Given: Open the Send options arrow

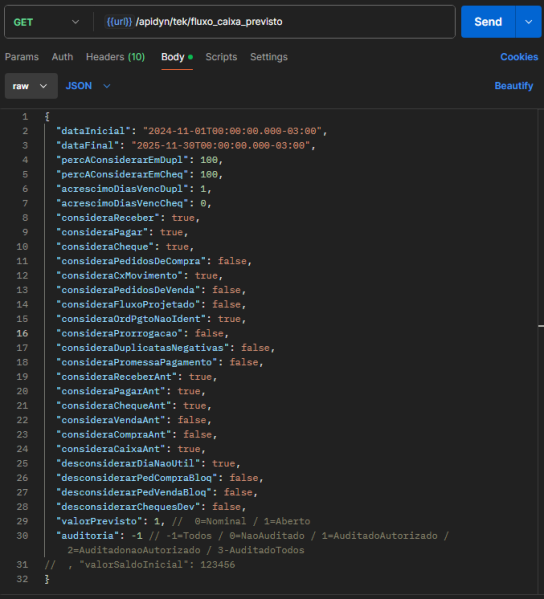Looking at the screenshot, I should tap(529, 22).
